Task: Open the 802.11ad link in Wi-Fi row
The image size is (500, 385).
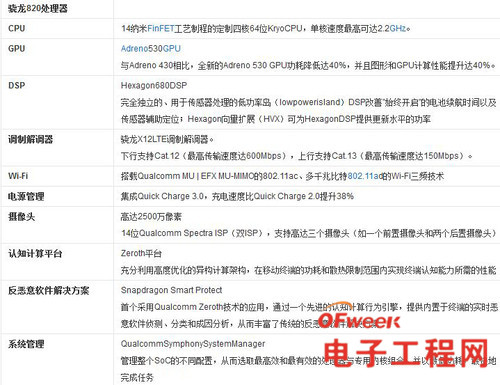Action: 365,176
